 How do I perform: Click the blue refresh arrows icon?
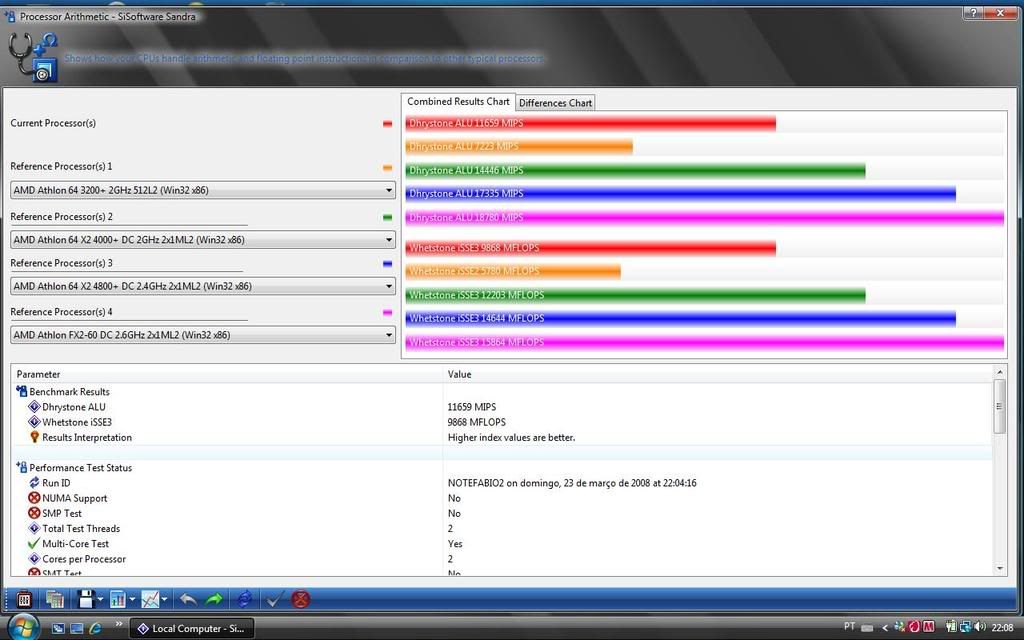tap(244, 599)
